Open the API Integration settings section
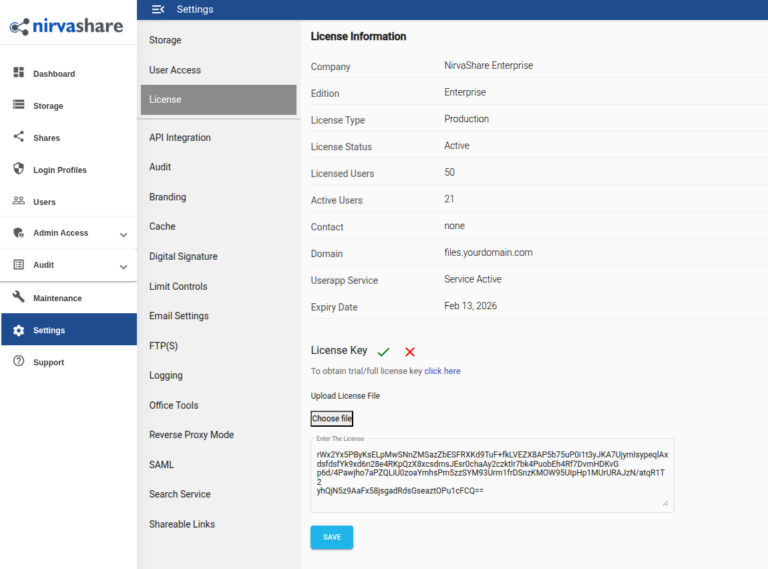768x569 pixels. (180, 137)
